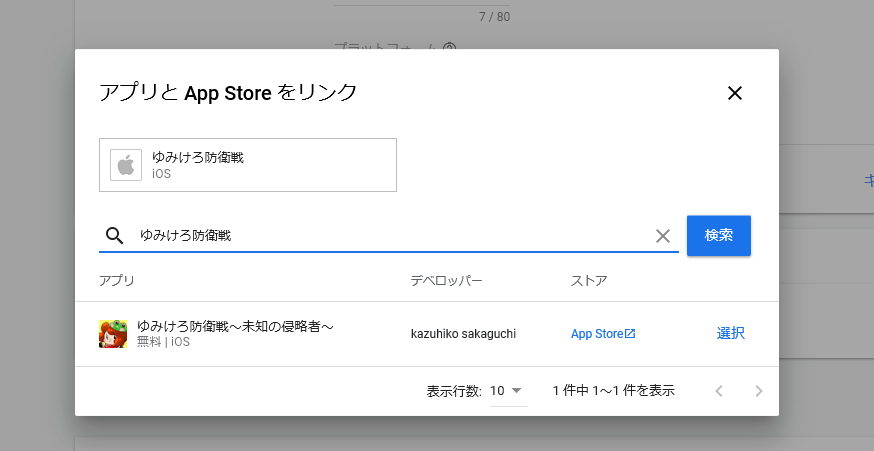
Task: Click the 検索 search button
Action: click(x=718, y=235)
